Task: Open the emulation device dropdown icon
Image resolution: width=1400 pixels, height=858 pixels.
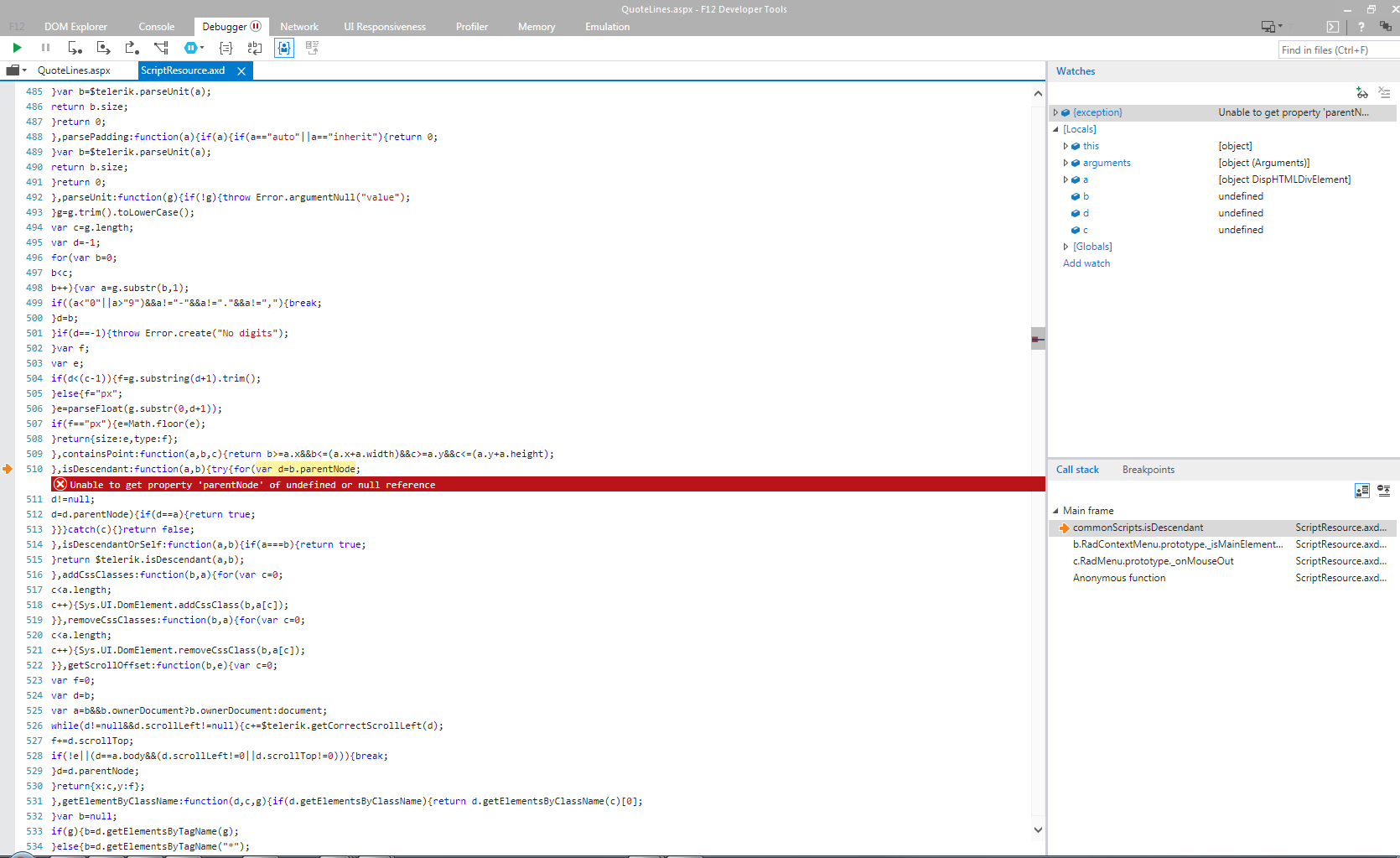Action: [x=1272, y=27]
